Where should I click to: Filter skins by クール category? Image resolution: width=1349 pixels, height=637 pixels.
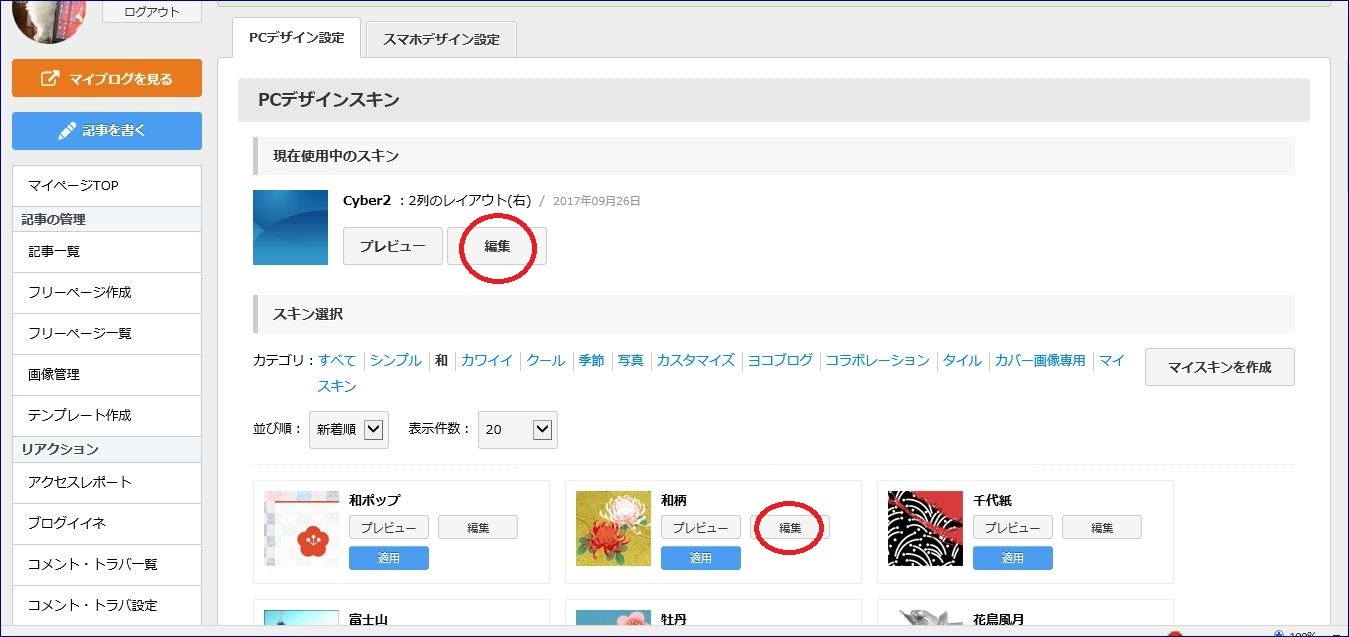pyautogui.click(x=546, y=360)
